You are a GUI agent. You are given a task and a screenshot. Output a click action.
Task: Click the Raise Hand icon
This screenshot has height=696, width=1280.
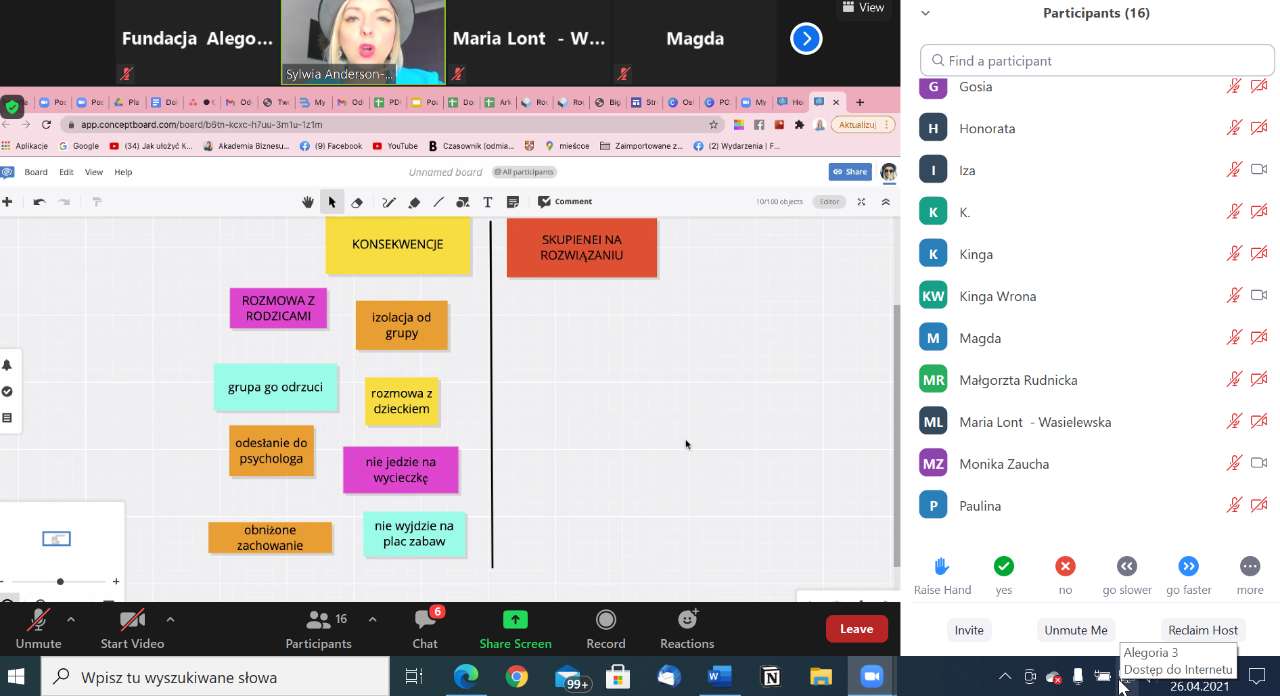[941, 567]
